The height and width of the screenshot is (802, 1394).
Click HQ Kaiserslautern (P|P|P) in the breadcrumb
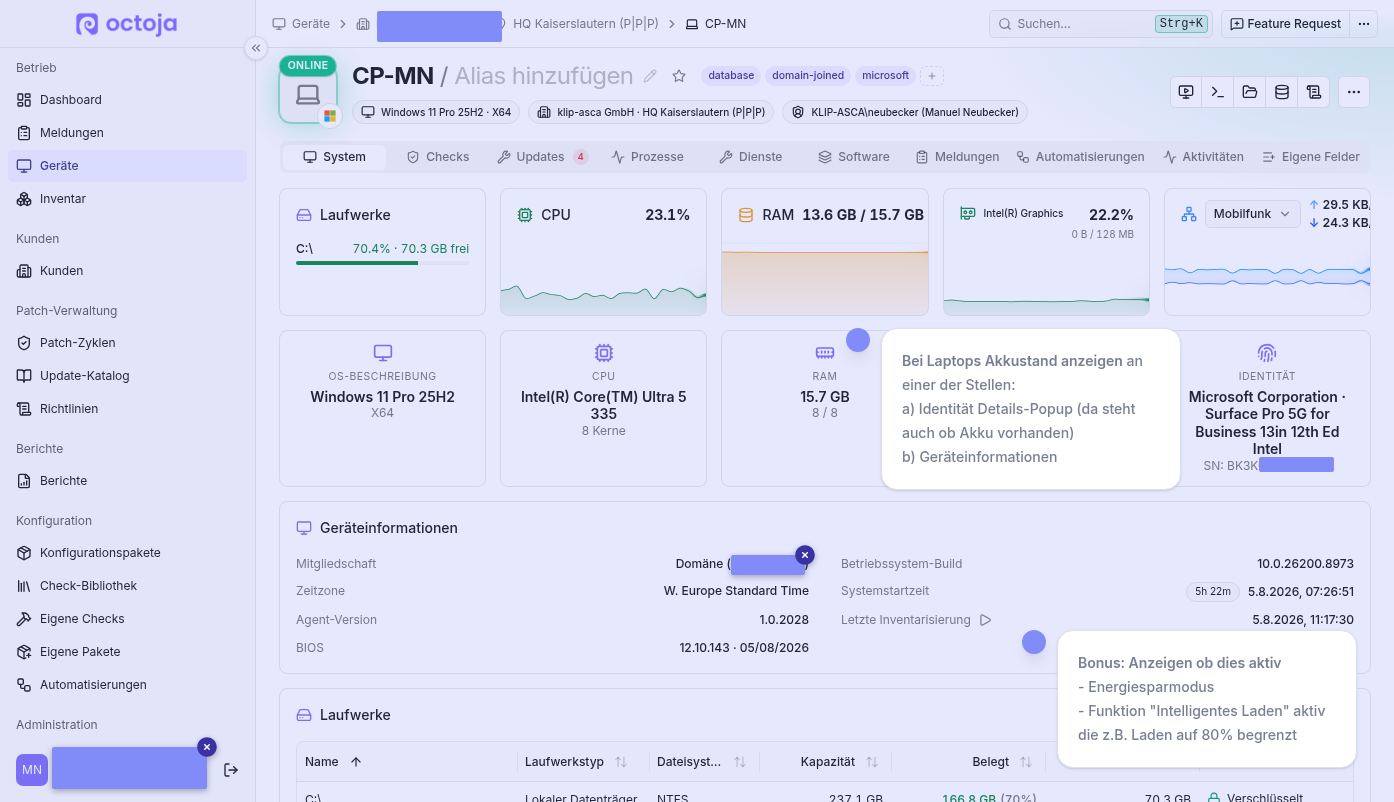pos(588,24)
